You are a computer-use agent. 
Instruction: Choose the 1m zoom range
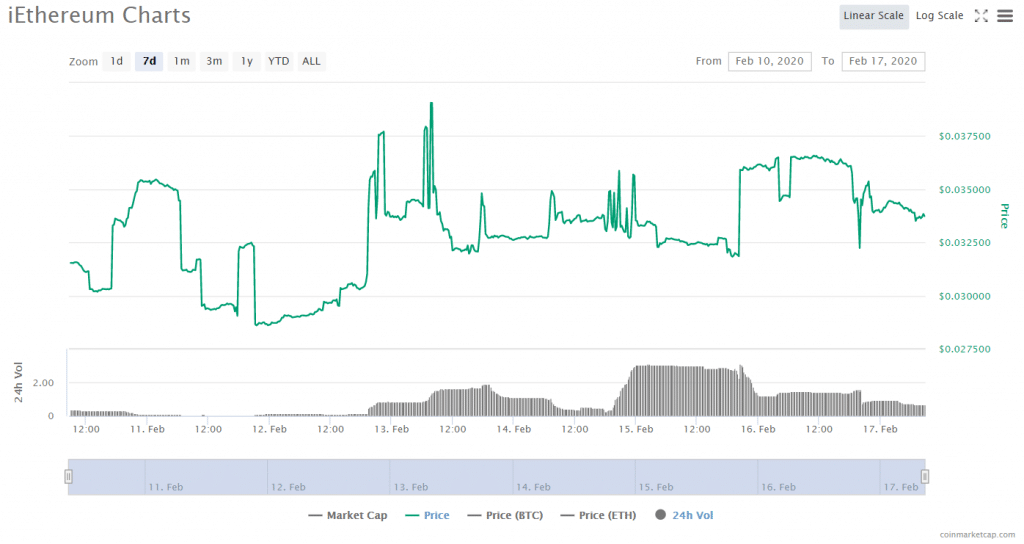coord(181,61)
